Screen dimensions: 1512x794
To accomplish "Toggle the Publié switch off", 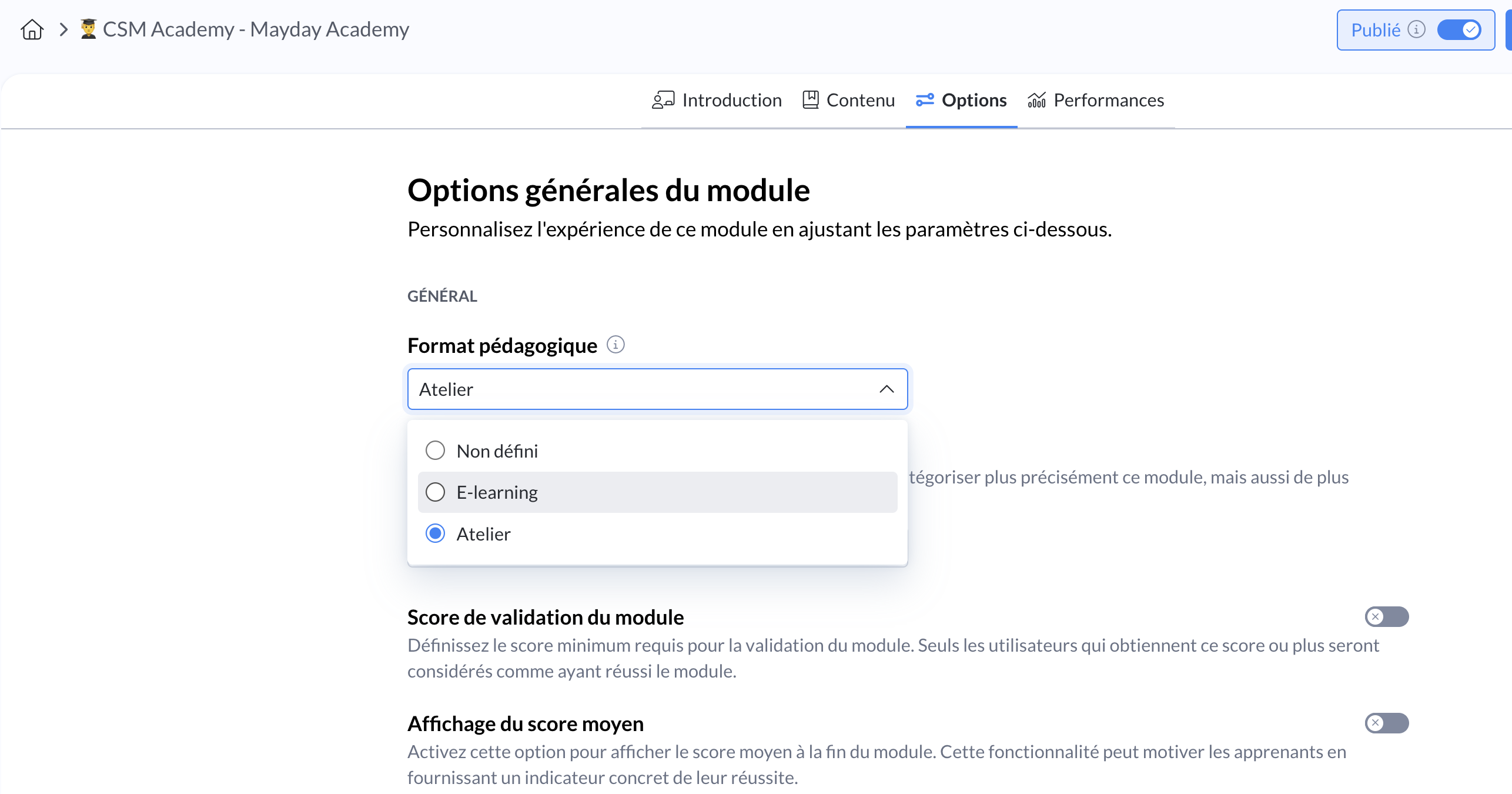I will [x=1459, y=30].
